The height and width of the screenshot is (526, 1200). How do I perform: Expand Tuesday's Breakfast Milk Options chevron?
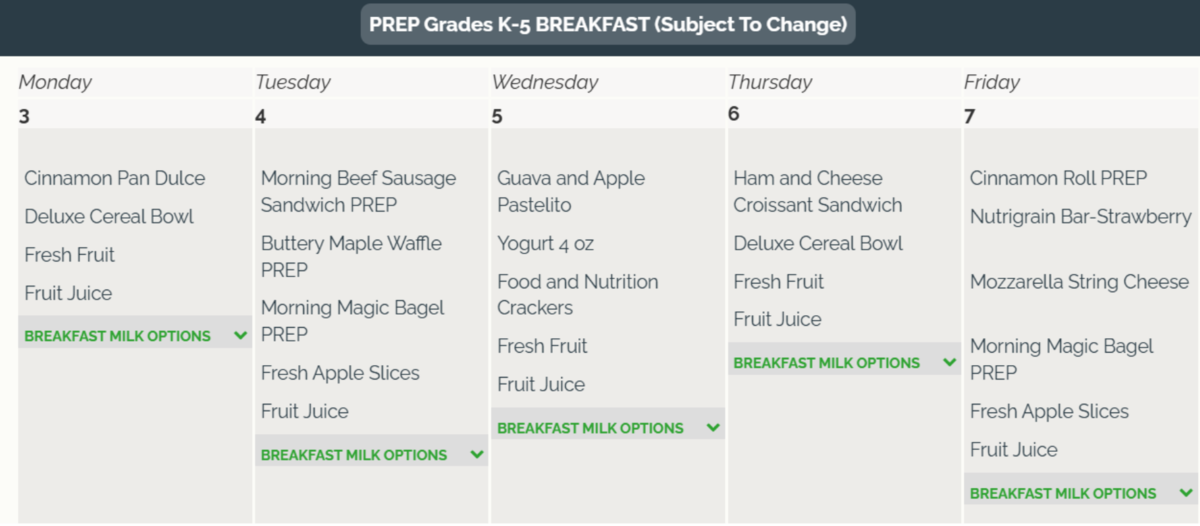coord(477,455)
